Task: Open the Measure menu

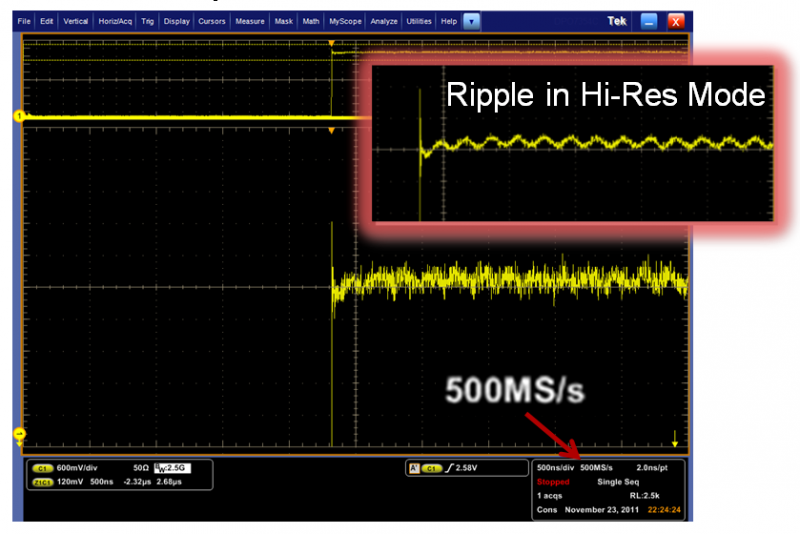Action: coord(249,21)
